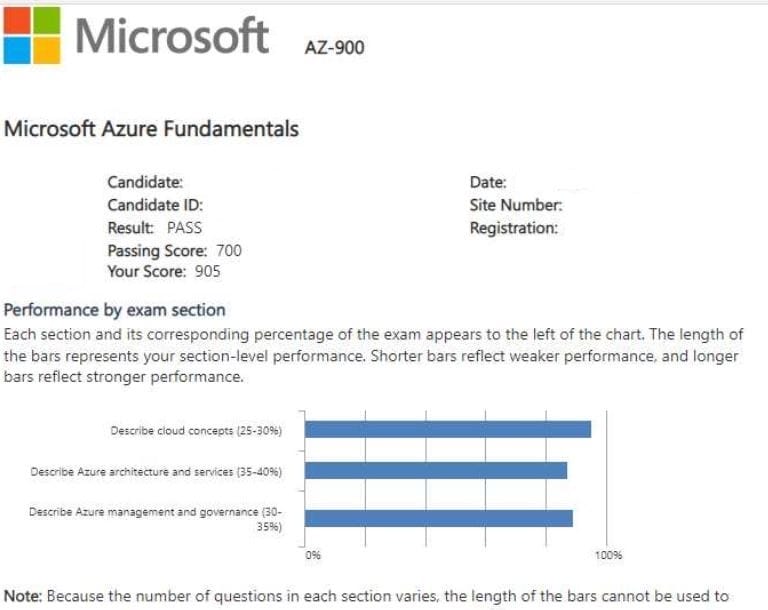Viewport: 768px width, 610px height.
Task: Click the 100% axis label
Action: pos(608,554)
